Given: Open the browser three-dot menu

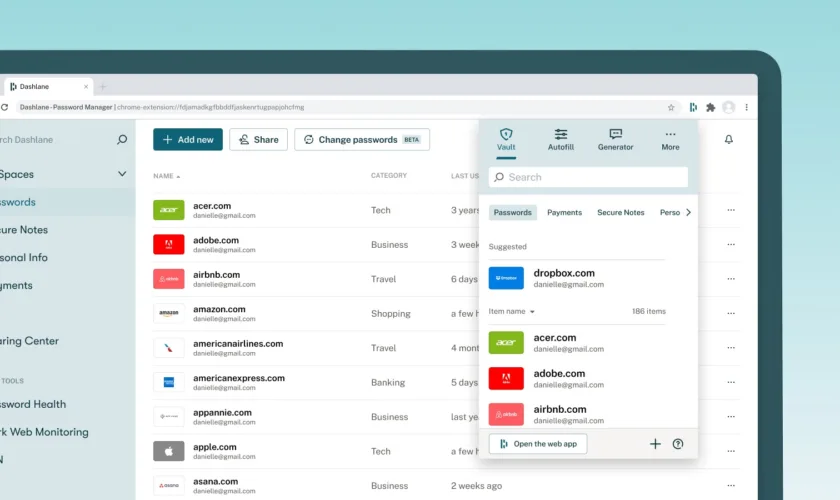Looking at the screenshot, I should (x=746, y=107).
